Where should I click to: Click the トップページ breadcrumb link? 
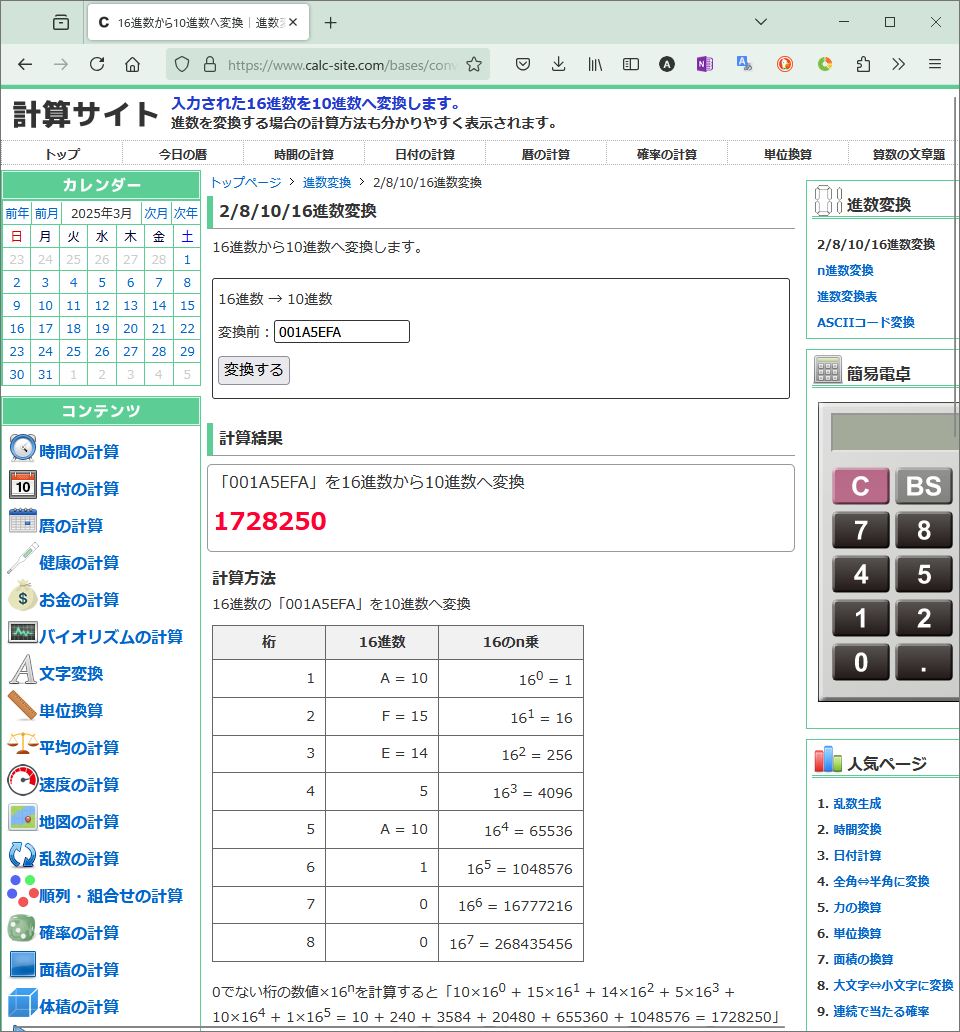coord(246,182)
